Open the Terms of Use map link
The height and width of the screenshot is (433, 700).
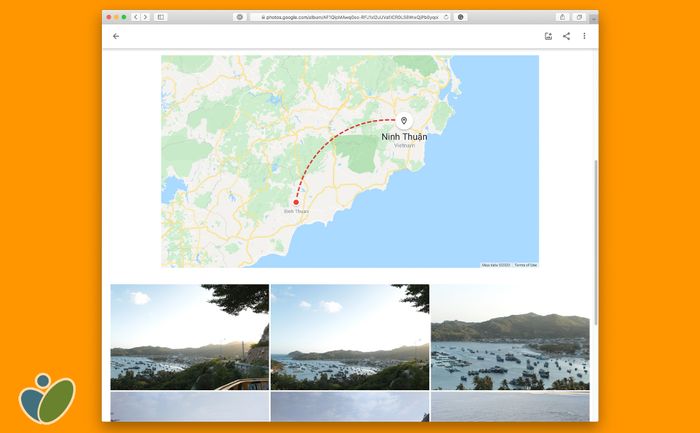click(525, 265)
